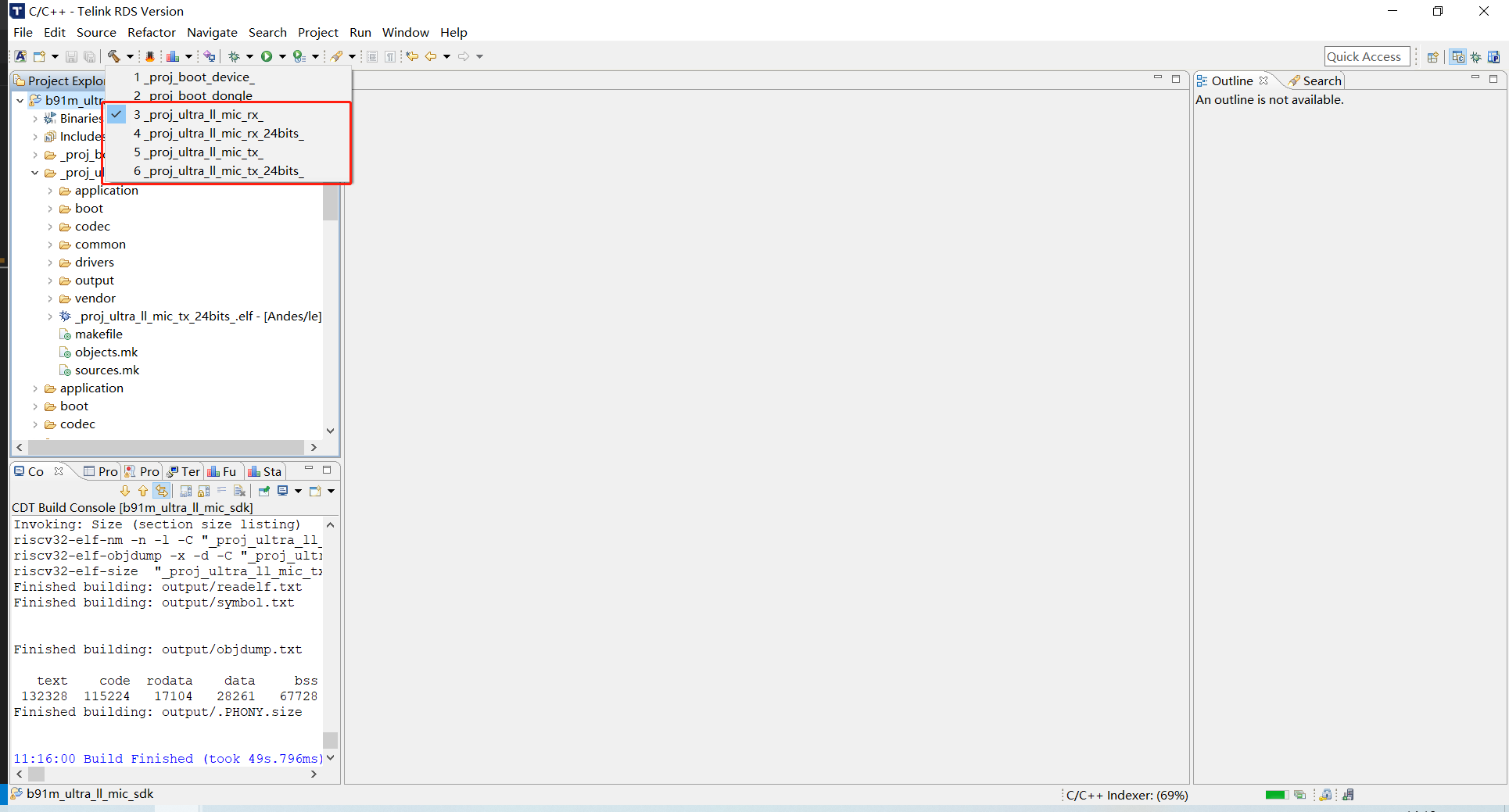The height and width of the screenshot is (812, 1509).
Task: Switch to the Debug perspective icon
Action: (x=1475, y=56)
